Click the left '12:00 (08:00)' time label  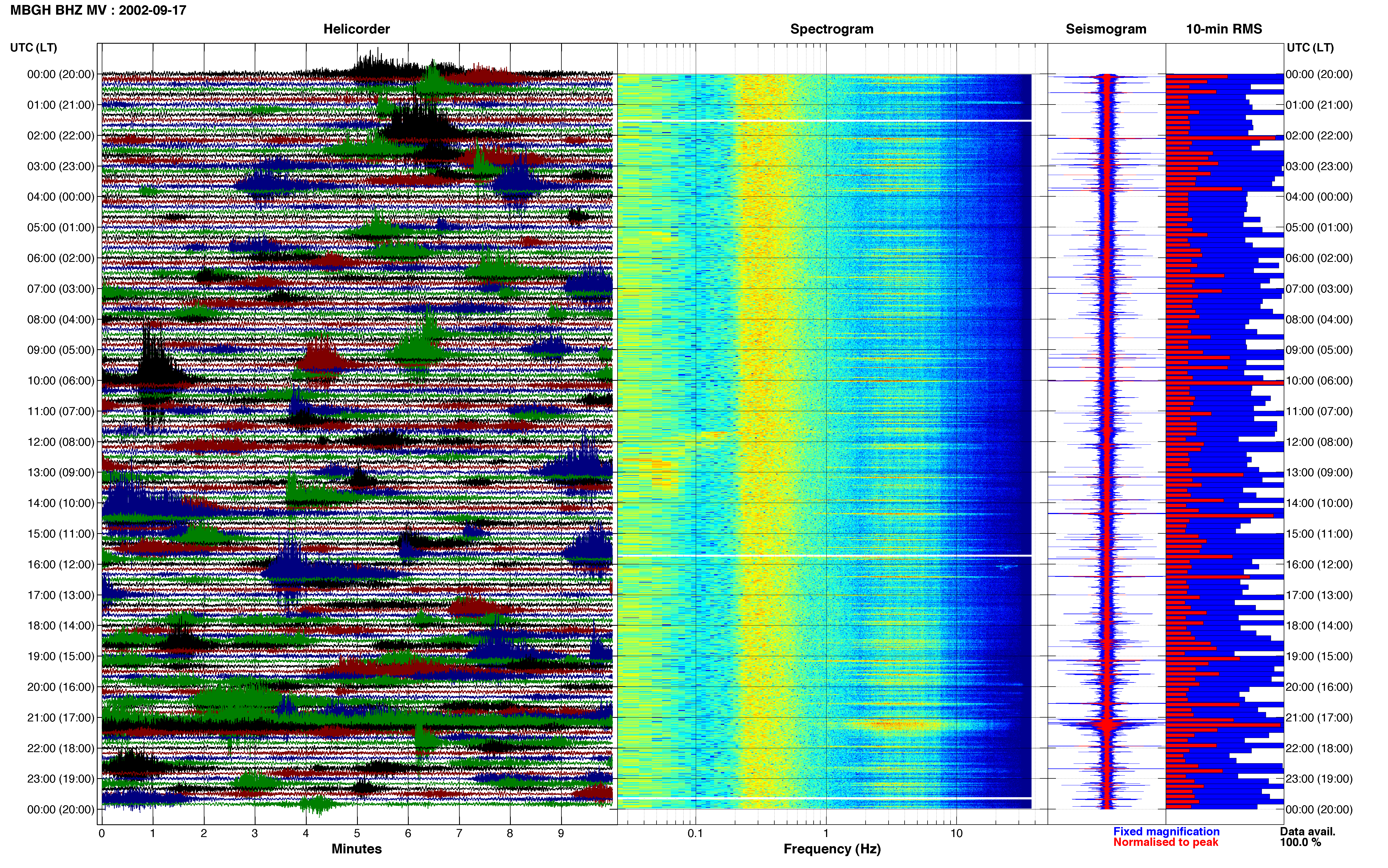click(x=61, y=442)
